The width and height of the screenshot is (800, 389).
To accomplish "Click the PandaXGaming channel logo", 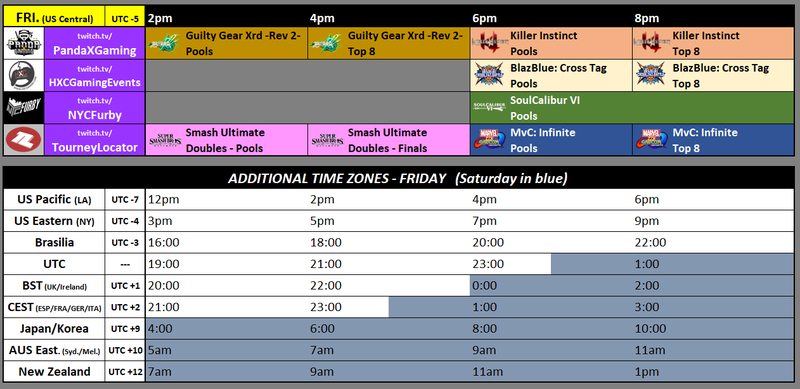I will (x=24, y=43).
